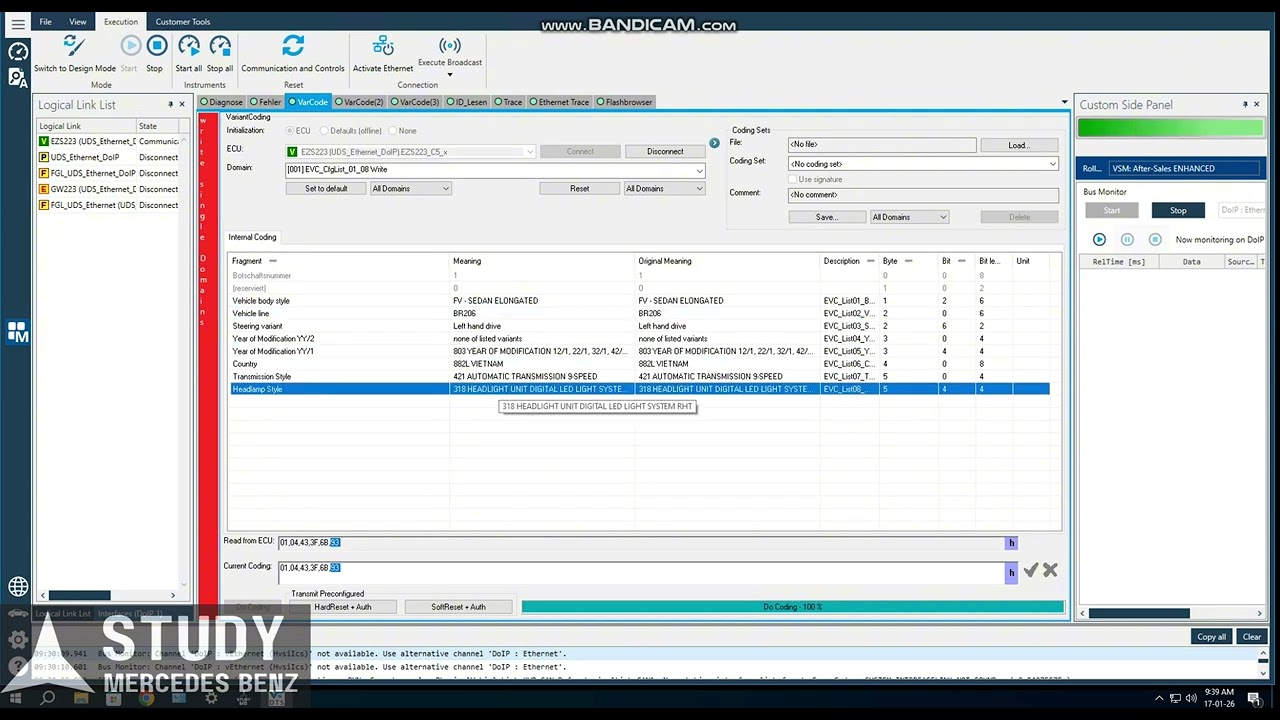1280x720 pixels.
Task: Open the Coding Set dropdown
Action: (x=1052, y=164)
